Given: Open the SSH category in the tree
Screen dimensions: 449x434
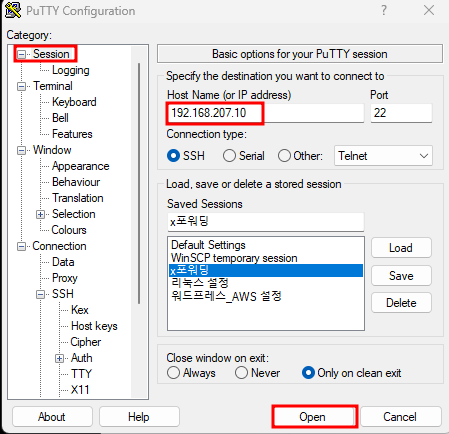Looking at the screenshot, I should pyautogui.click(x=63, y=294).
